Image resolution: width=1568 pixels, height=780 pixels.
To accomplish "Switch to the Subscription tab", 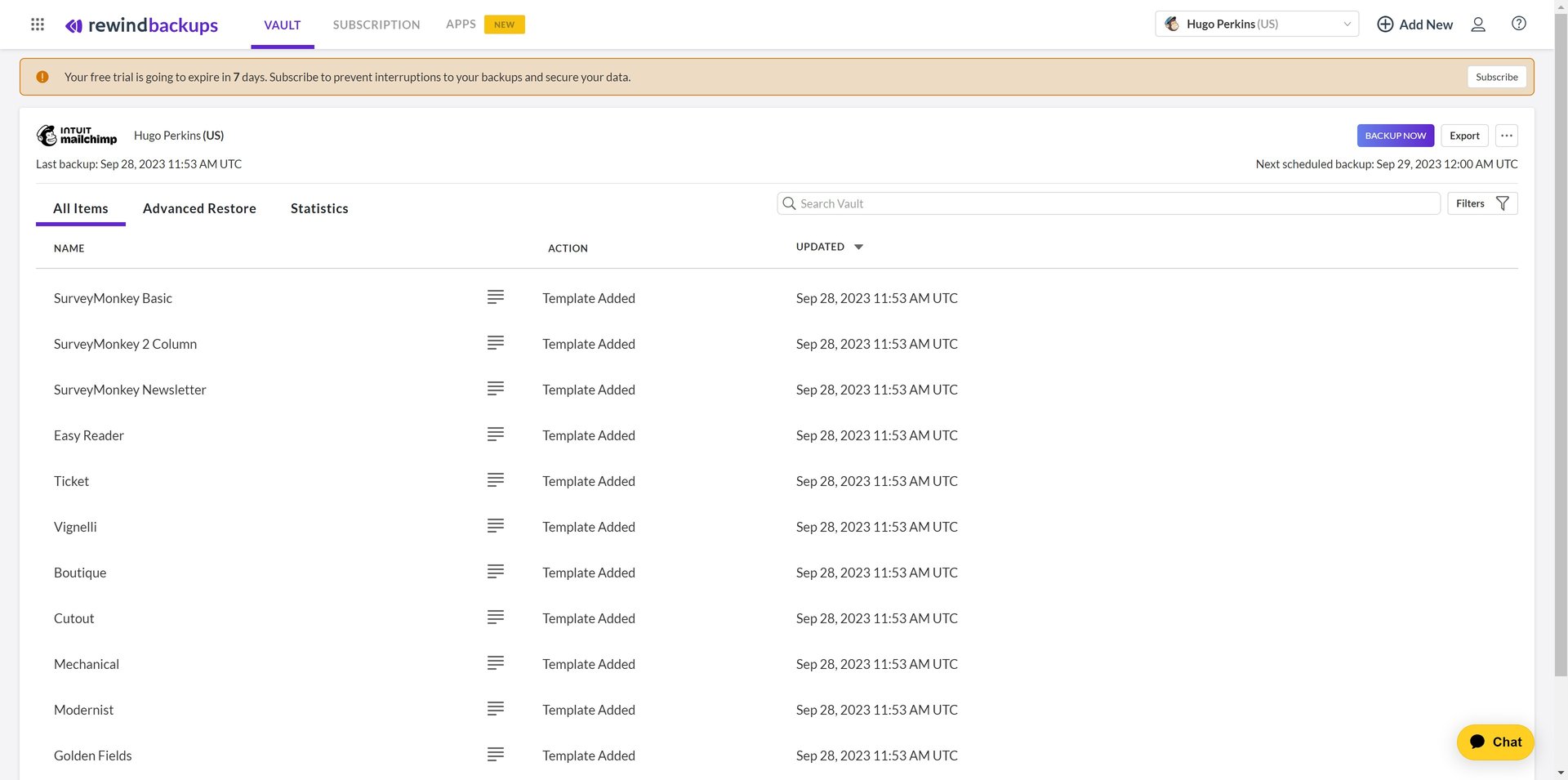I will [376, 25].
